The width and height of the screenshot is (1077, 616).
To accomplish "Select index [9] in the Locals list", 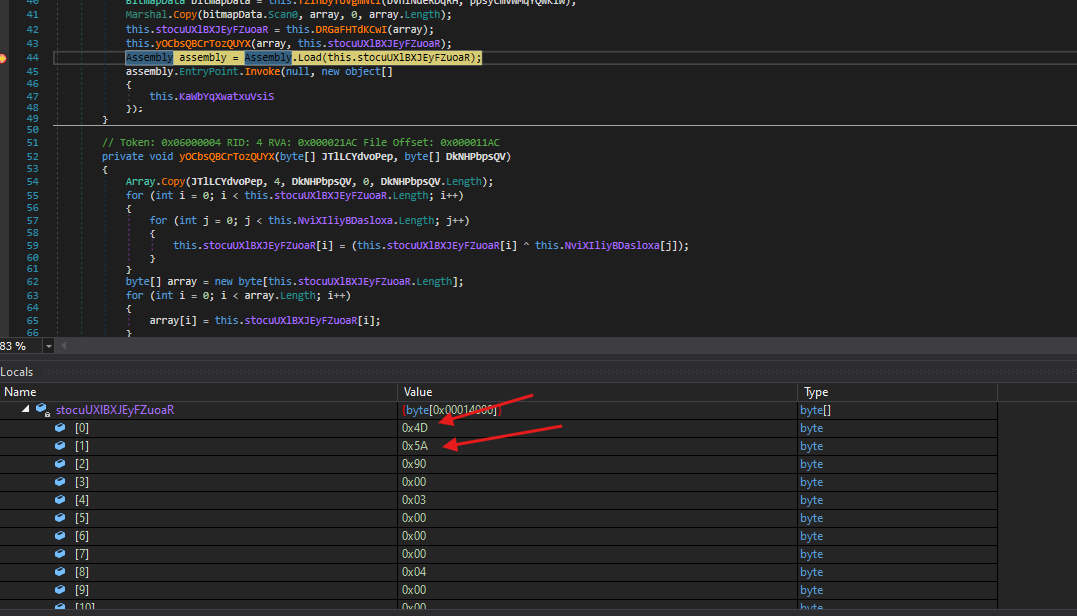I will pyautogui.click(x=82, y=590).
